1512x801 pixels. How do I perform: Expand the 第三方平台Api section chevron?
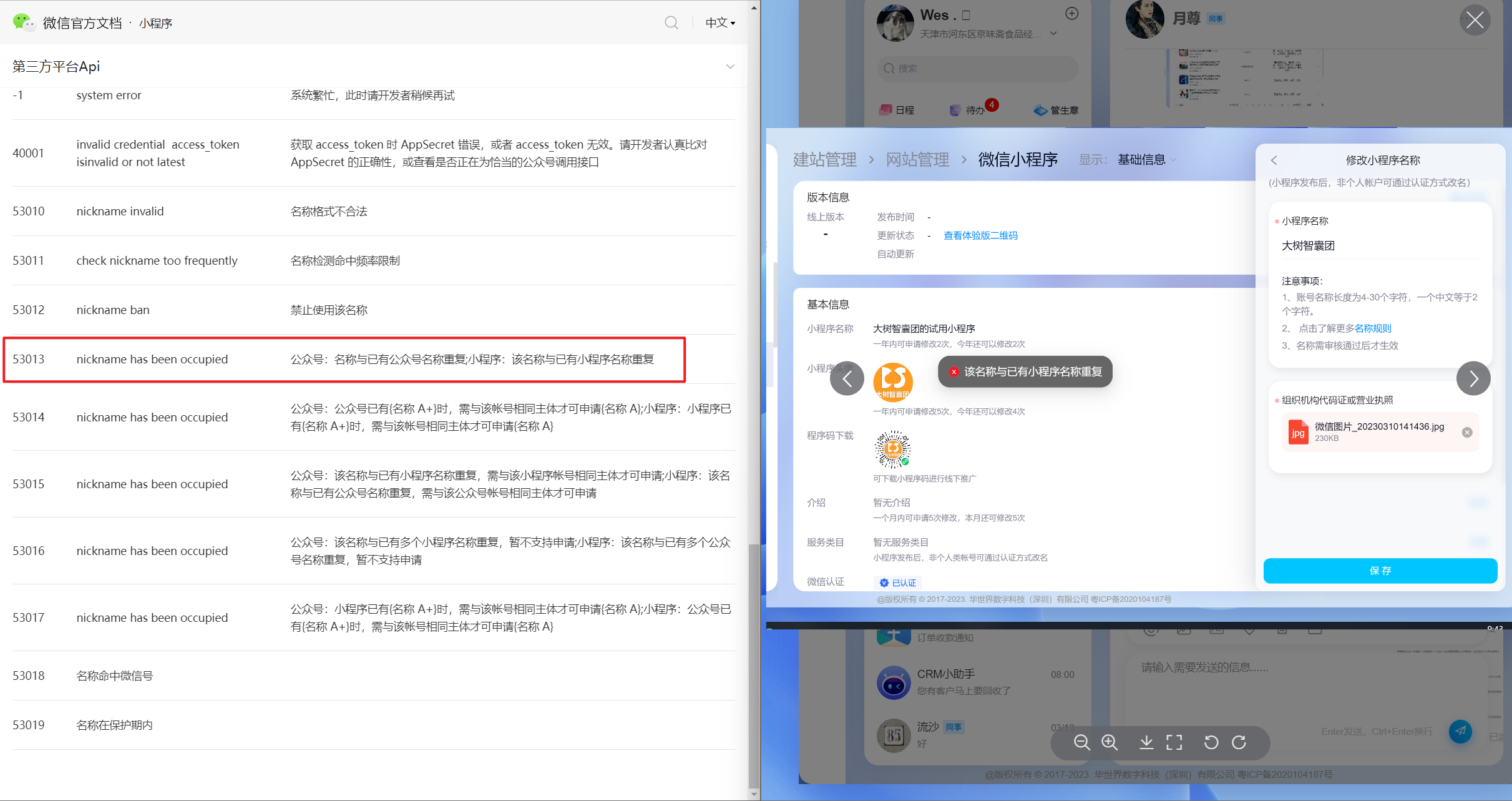(730, 66)
